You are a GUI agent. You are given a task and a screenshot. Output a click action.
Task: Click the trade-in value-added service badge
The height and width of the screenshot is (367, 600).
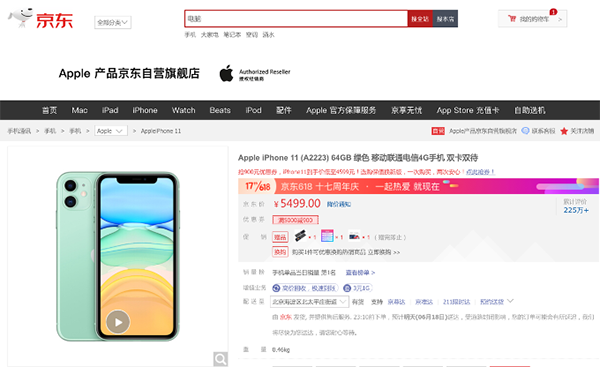point(305,288)
